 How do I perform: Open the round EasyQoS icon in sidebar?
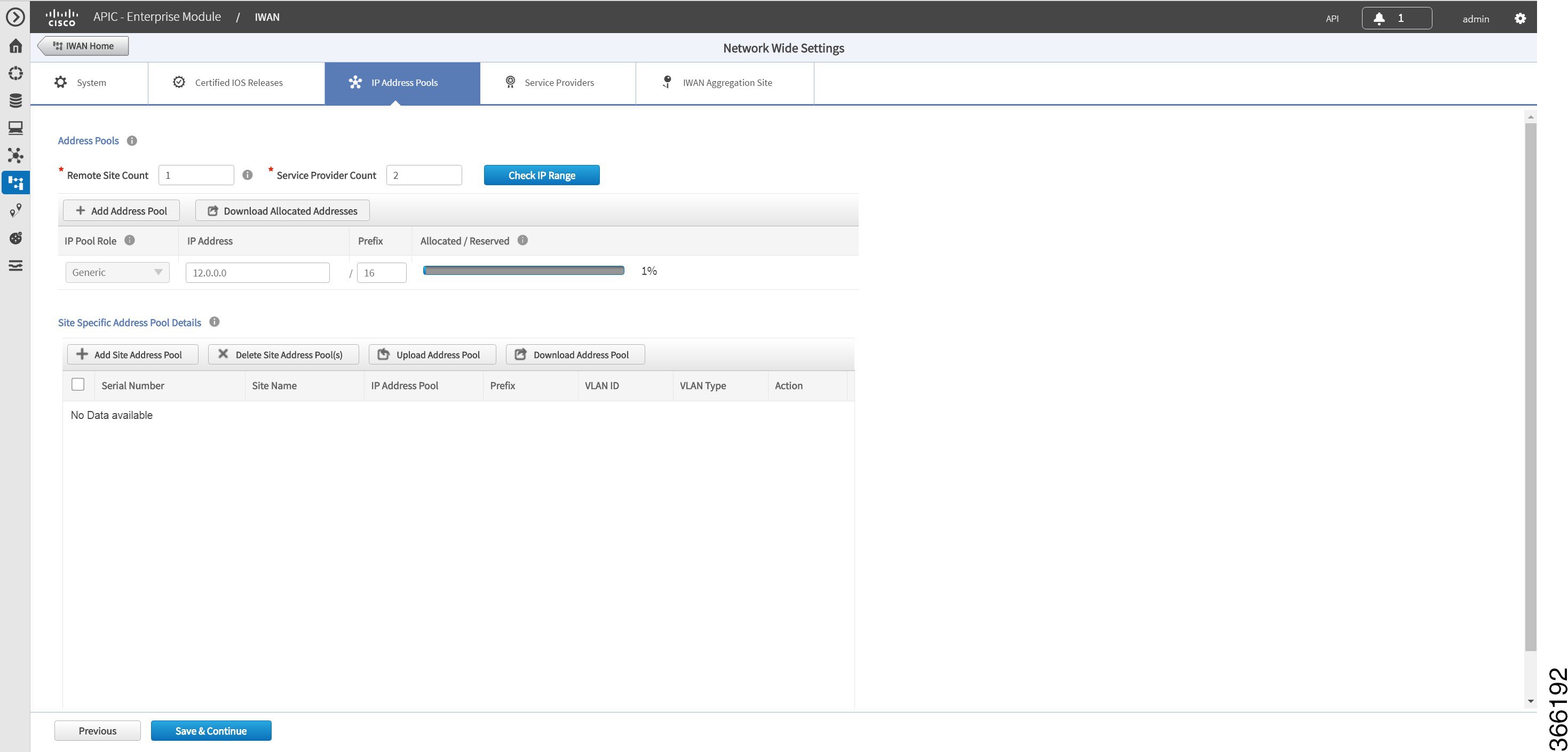(15, 238)
